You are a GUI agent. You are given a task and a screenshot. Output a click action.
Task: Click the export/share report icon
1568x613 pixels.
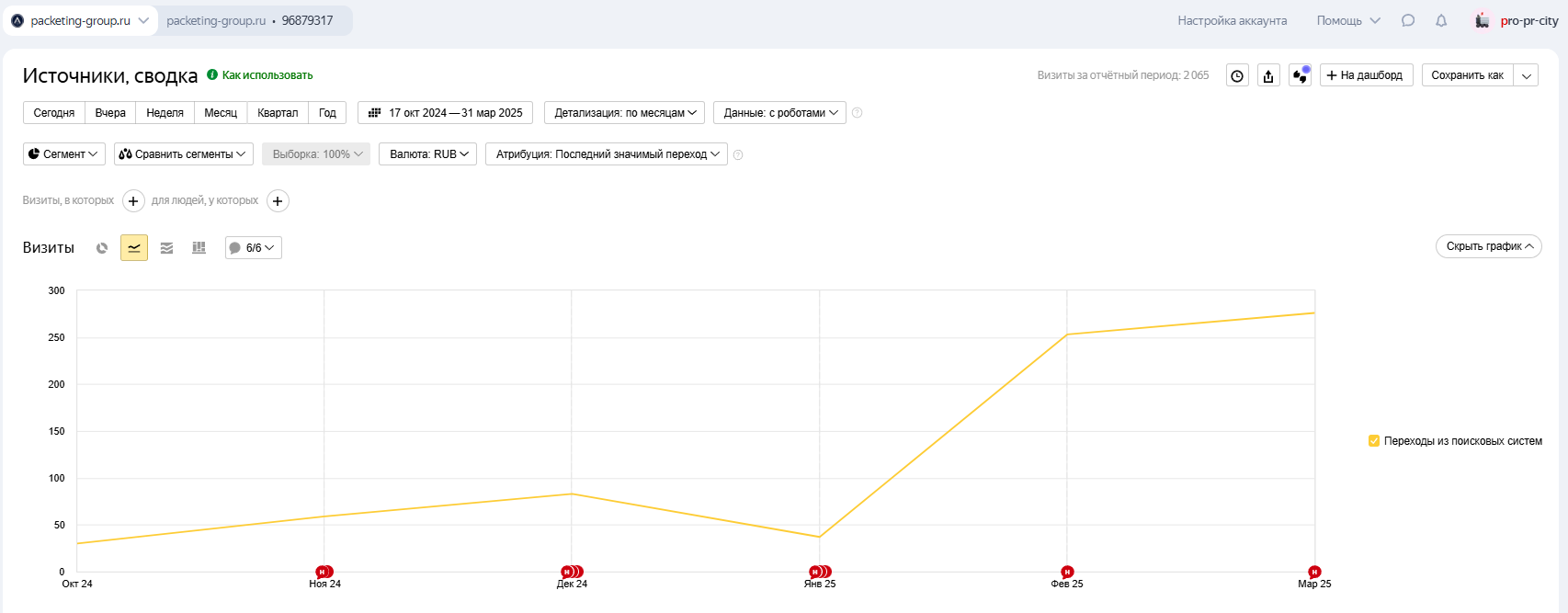pyautogui.click(x=1268, y=75)
